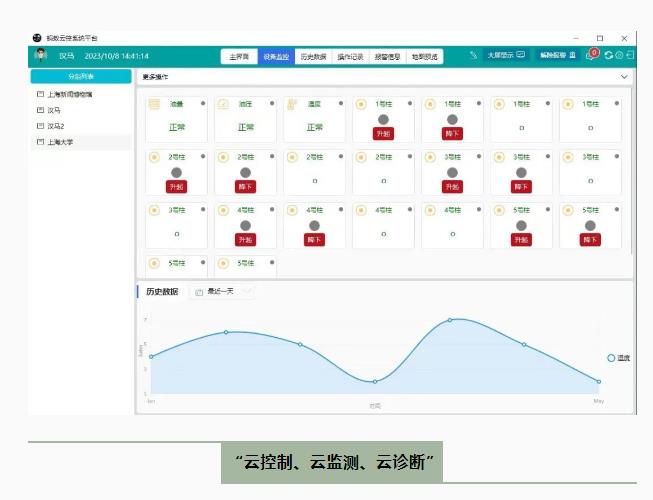Click the 油量 card icon
The height and width of the screenshot is (500, 653).
pos(154,104)
